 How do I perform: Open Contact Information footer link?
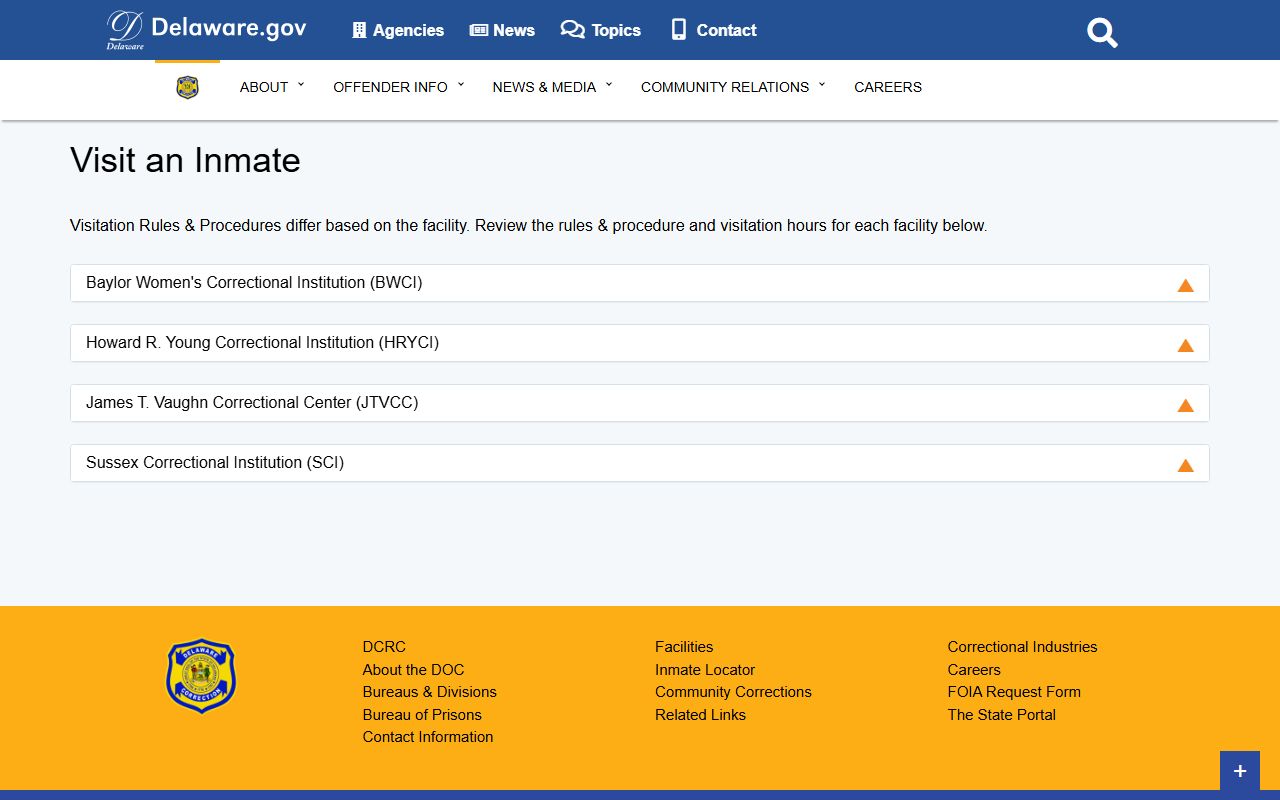[x=428, y=737]
